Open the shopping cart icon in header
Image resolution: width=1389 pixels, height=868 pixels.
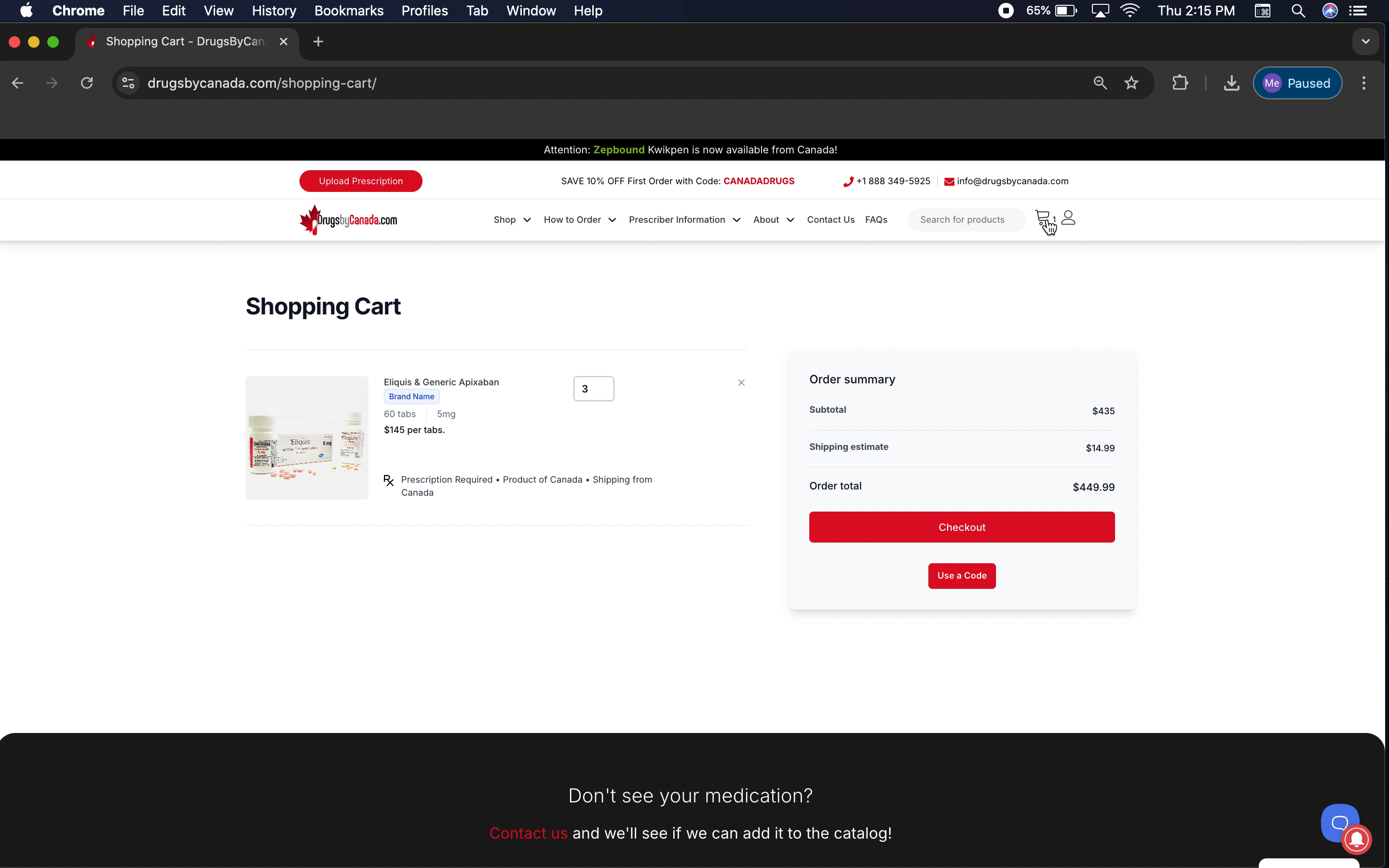pos(1043,218)
